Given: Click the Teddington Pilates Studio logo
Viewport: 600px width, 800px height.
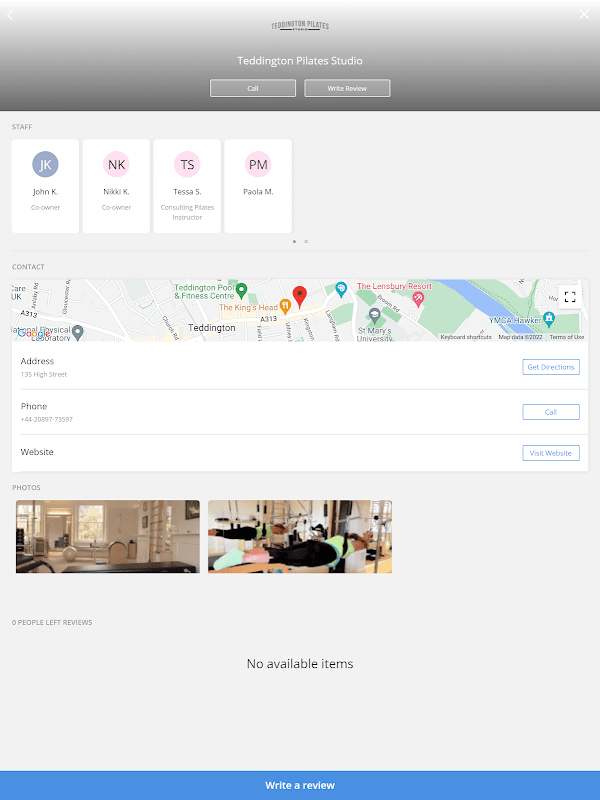Looking at the screenshot, I should (300, 26).
